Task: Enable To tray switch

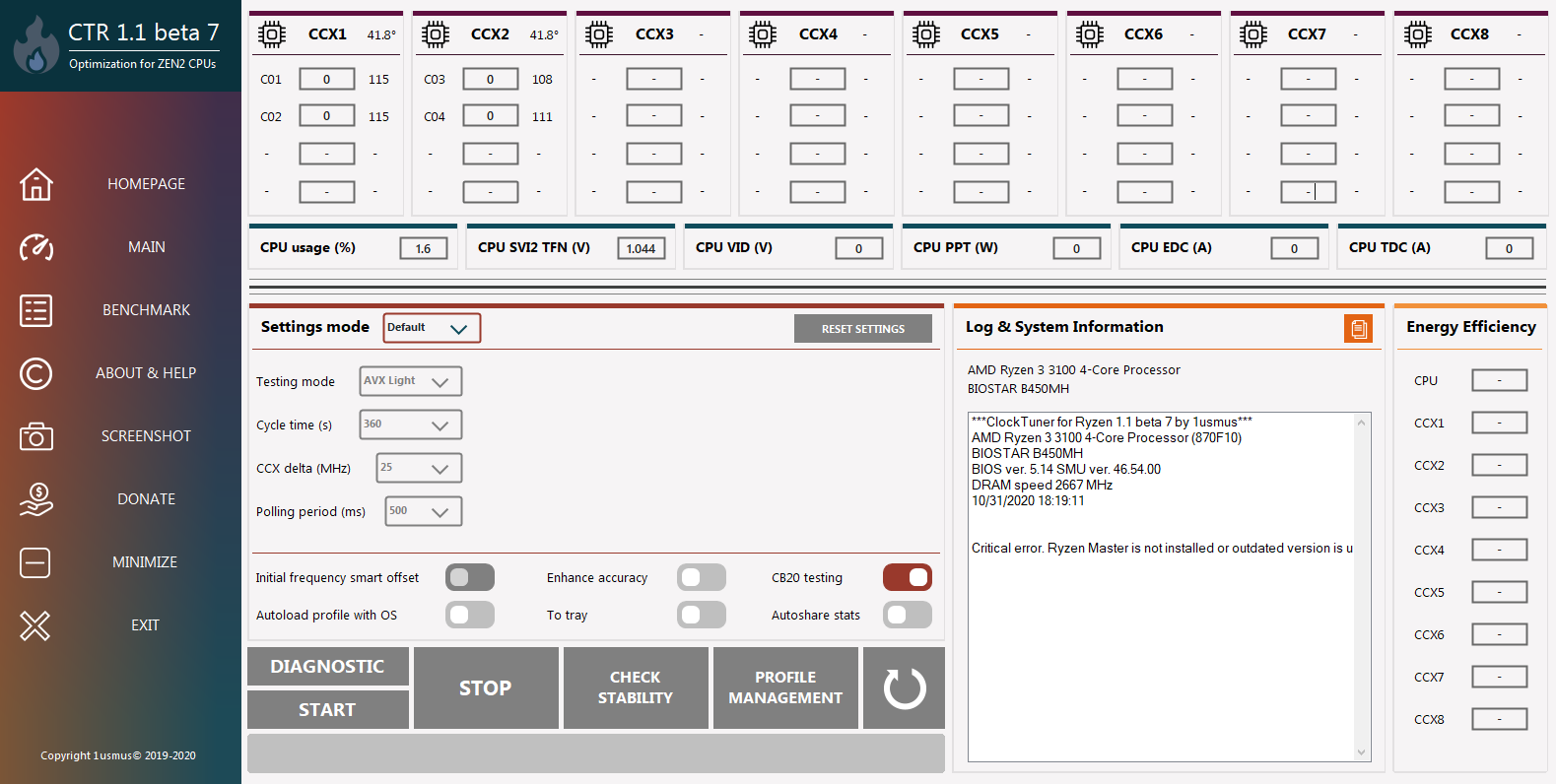Action: click(702, 616)
